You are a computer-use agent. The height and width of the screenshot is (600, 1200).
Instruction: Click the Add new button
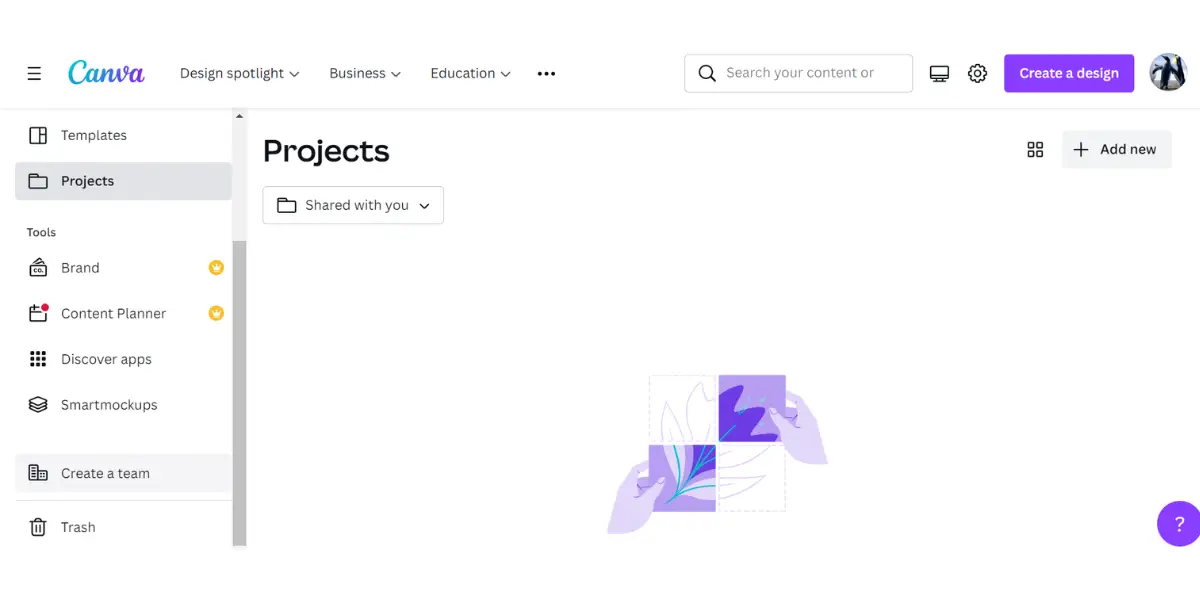pyautogui.click(x=1116, y=149)
